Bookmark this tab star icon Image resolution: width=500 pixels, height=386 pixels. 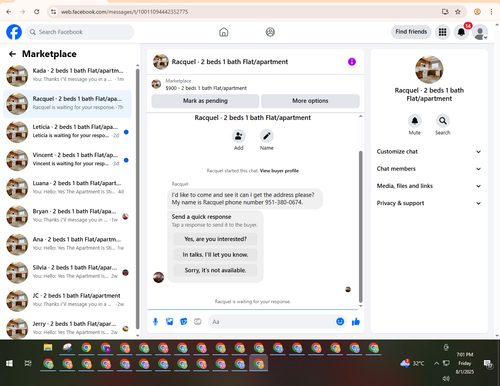tap(458, 12)
